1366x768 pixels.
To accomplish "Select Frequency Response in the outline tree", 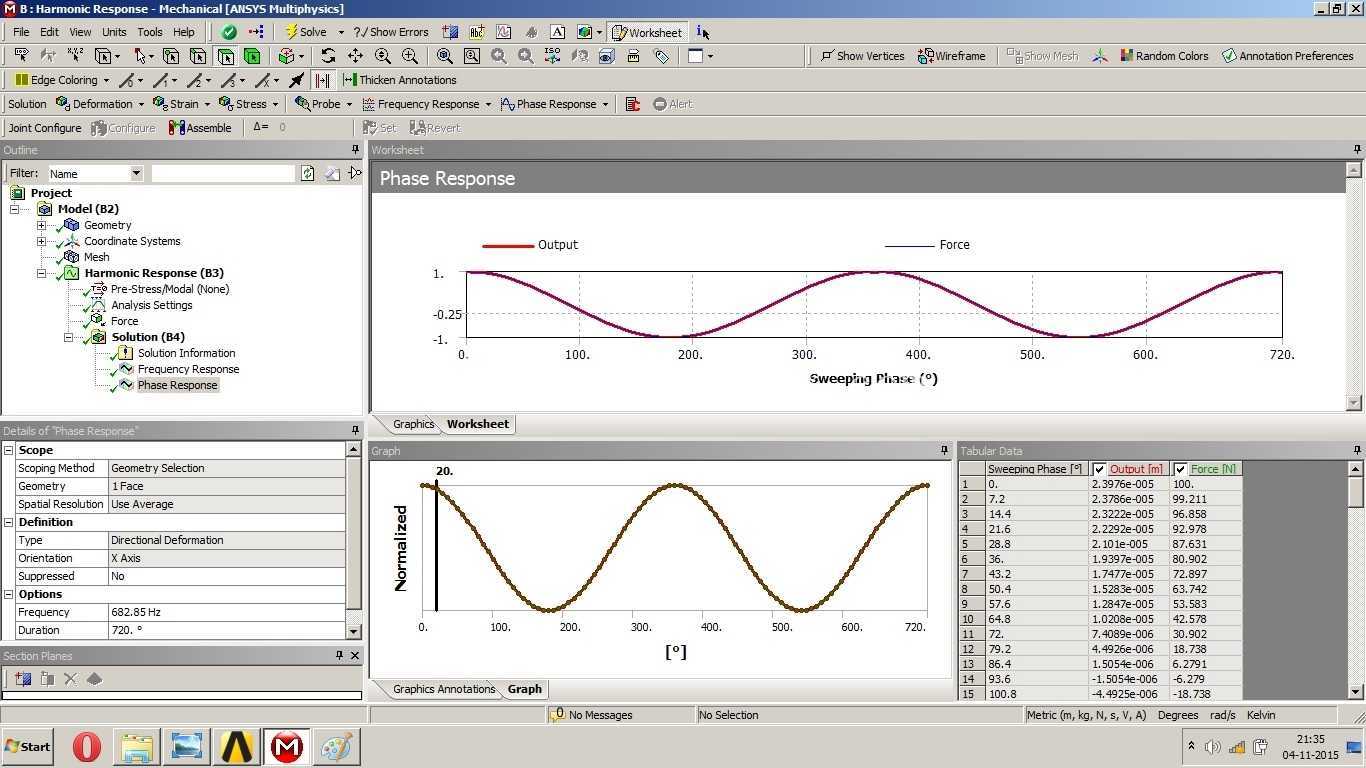I will coord(188,369).
